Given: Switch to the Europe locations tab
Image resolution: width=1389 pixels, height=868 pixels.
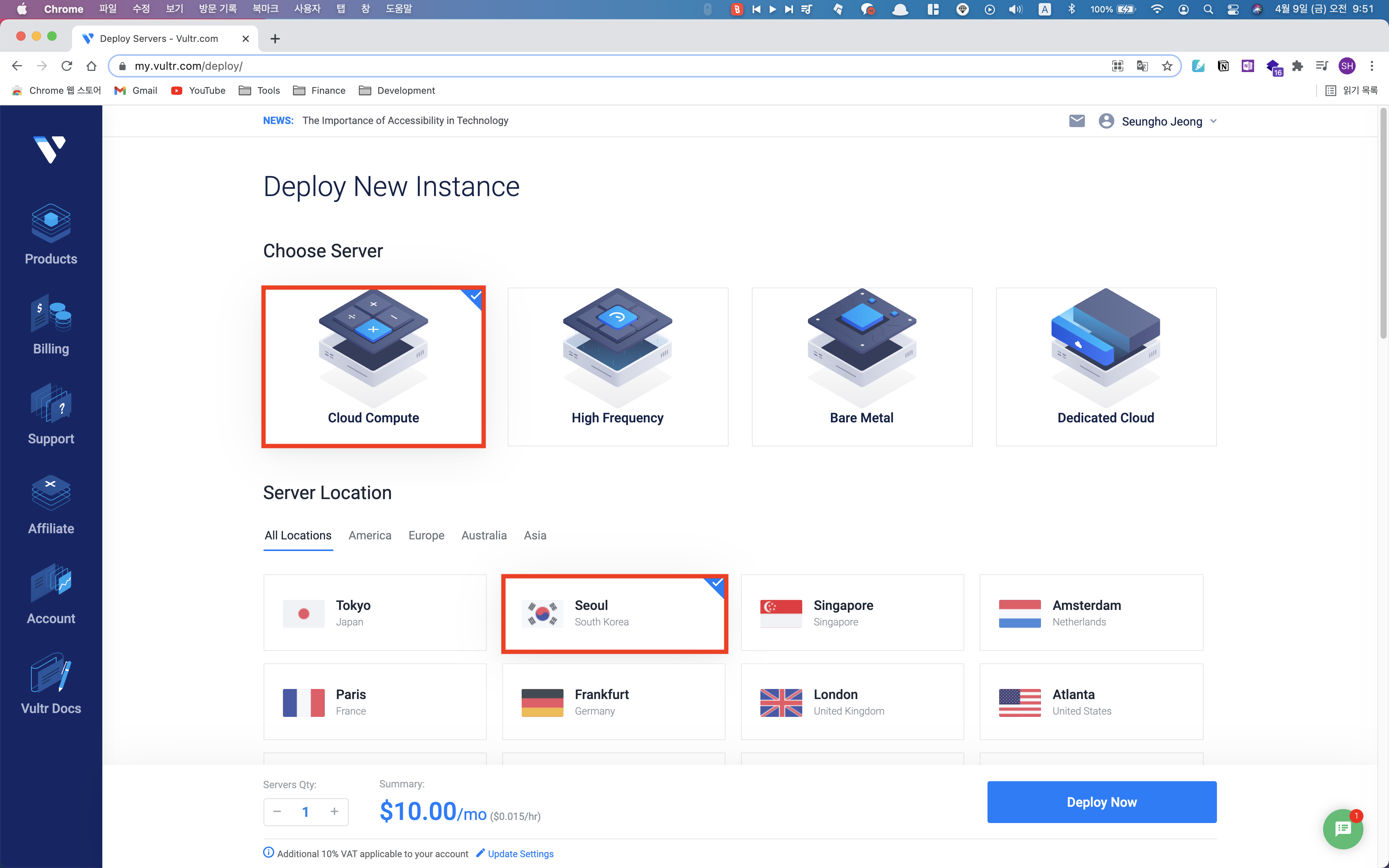Looking at the screenshot, I should (x=426, y=535).
